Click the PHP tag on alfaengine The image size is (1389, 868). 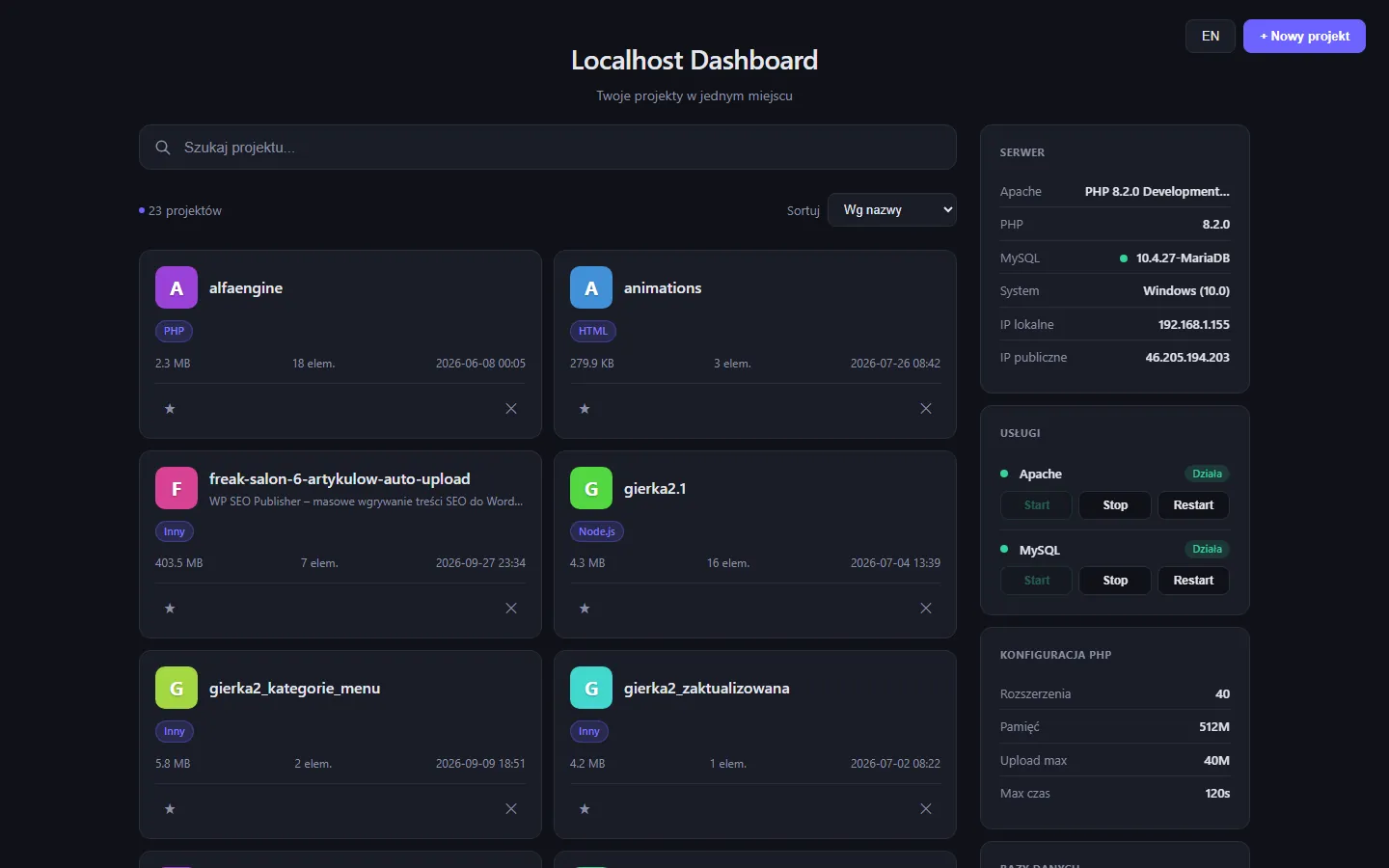pos(174,331)
